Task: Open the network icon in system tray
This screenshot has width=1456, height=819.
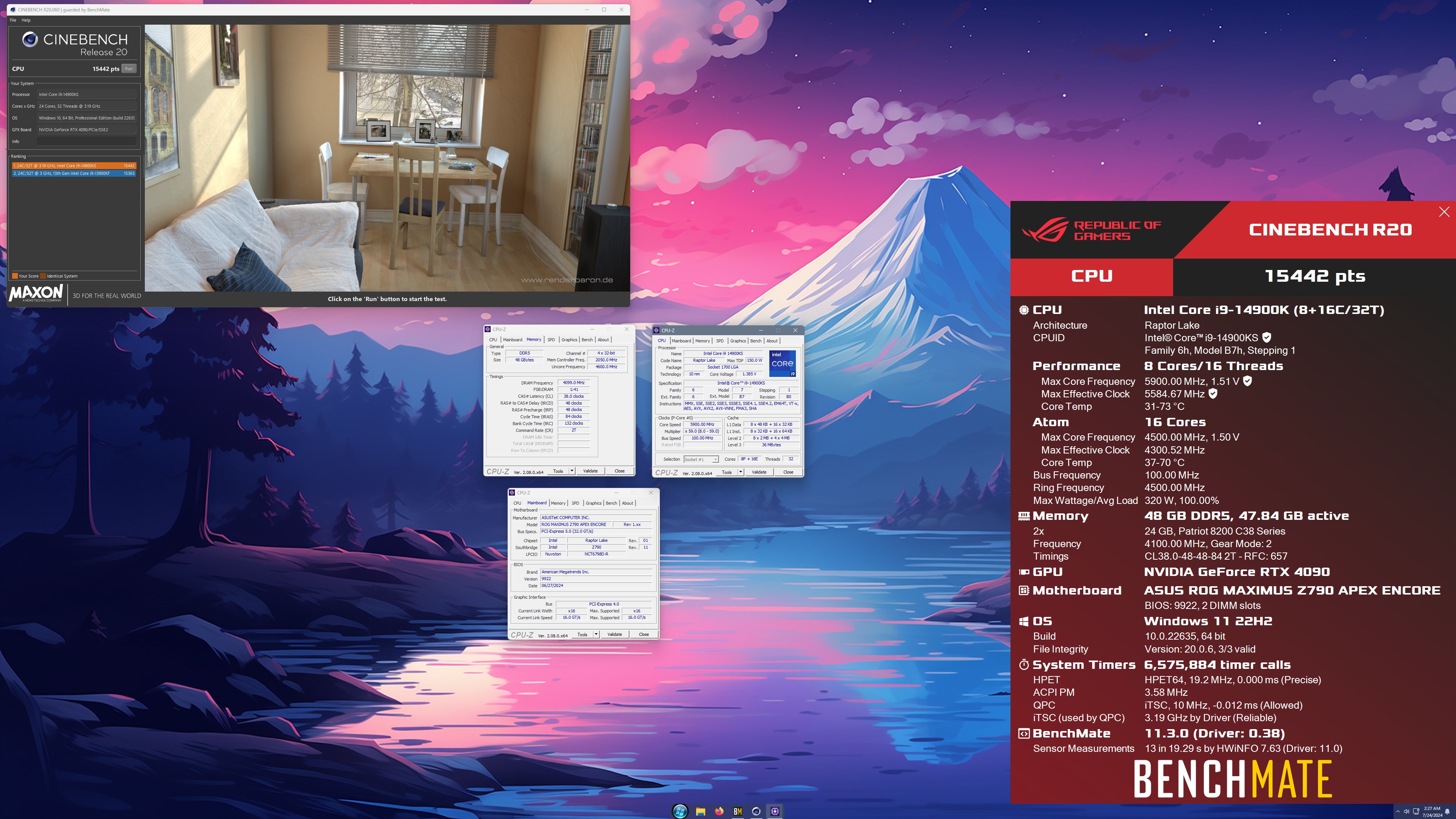Action: pos(1416,812)
